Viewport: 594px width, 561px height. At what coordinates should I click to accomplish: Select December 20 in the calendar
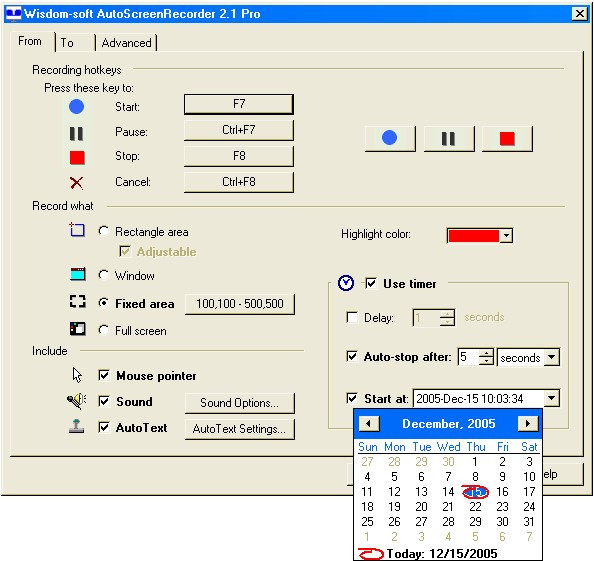(421, 507)
